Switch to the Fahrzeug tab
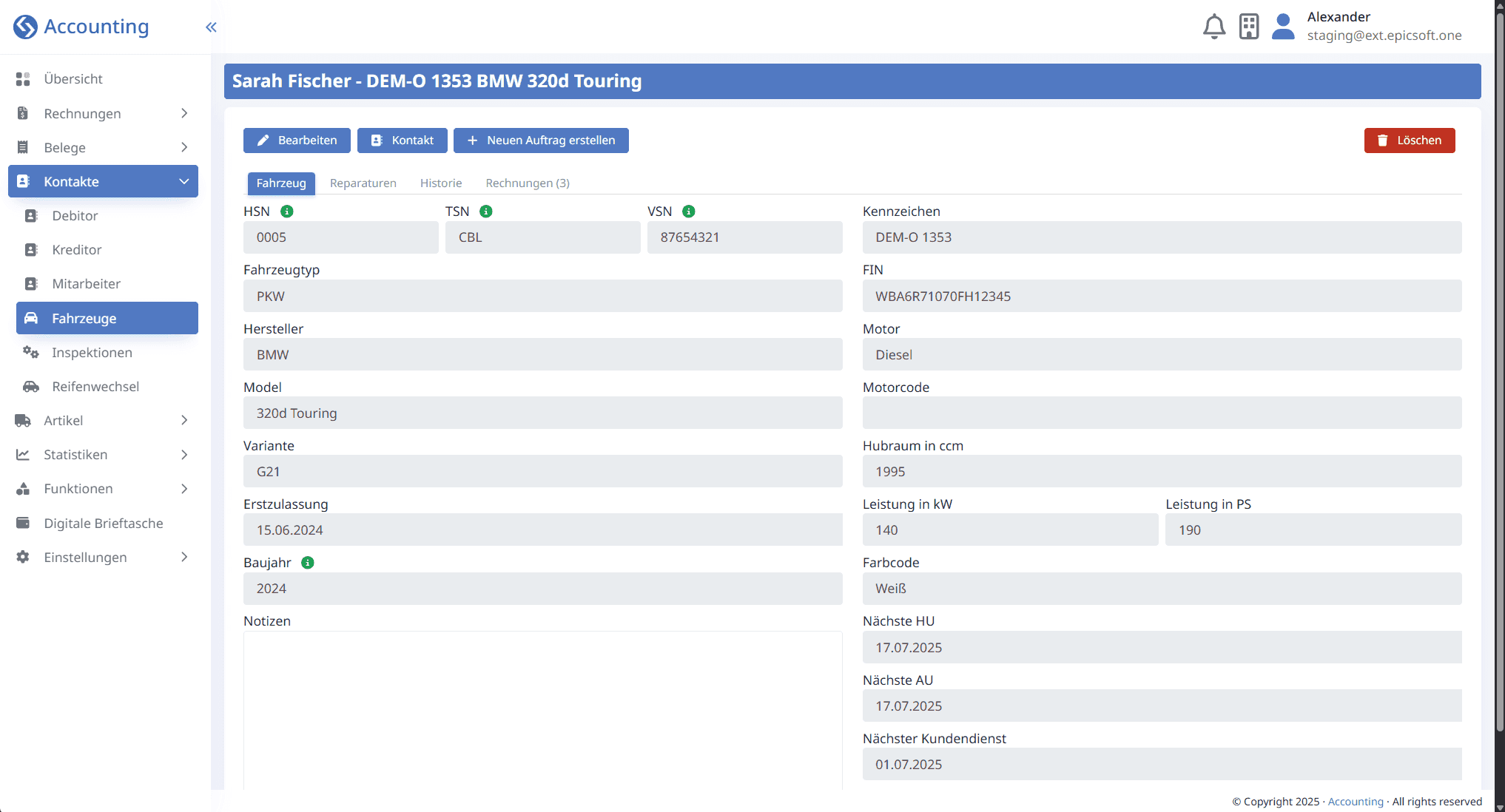This screenshot has height=812, width=1505. click(x=281, y=183)
